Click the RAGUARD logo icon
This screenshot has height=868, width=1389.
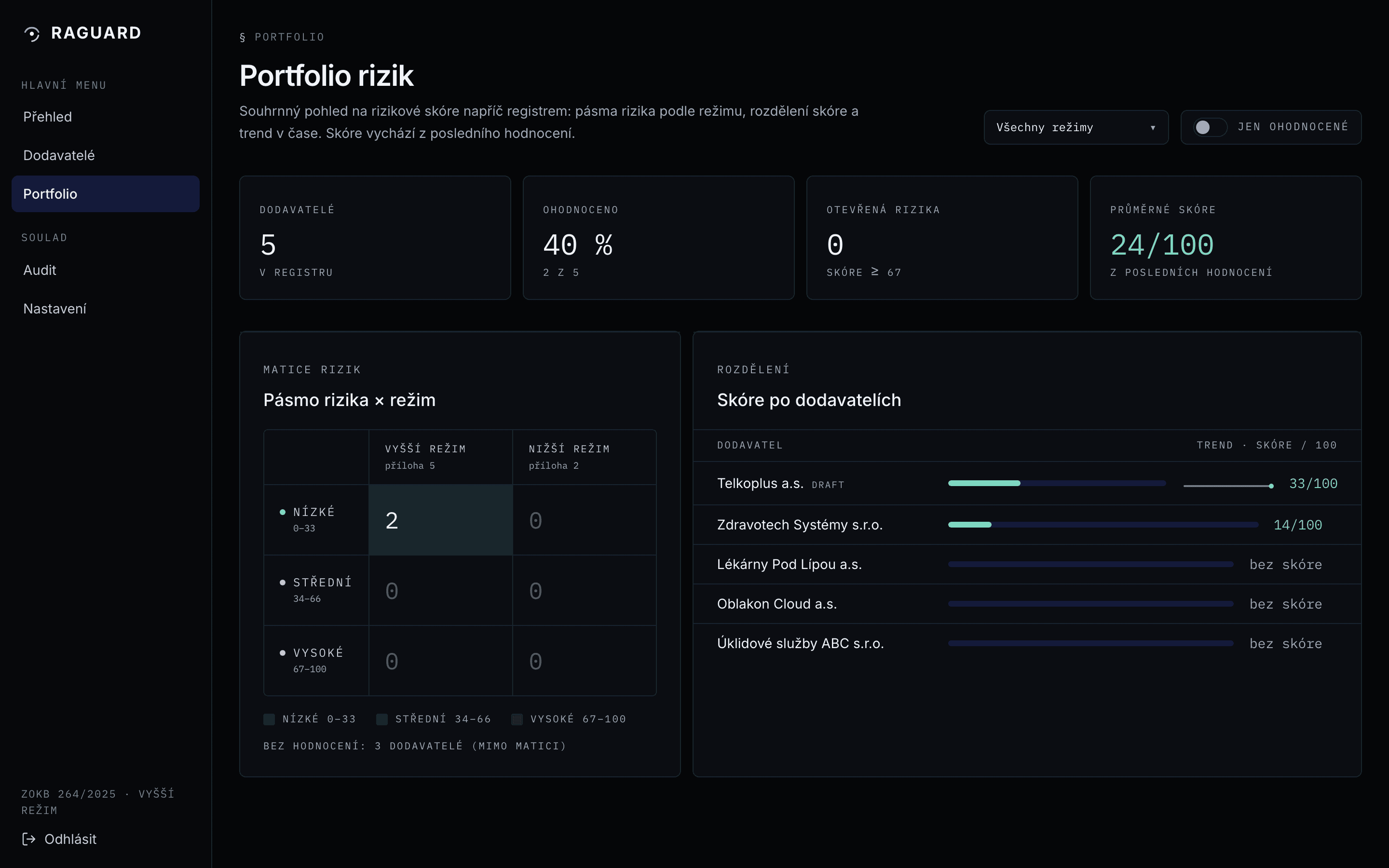click(x=32, y=34)
